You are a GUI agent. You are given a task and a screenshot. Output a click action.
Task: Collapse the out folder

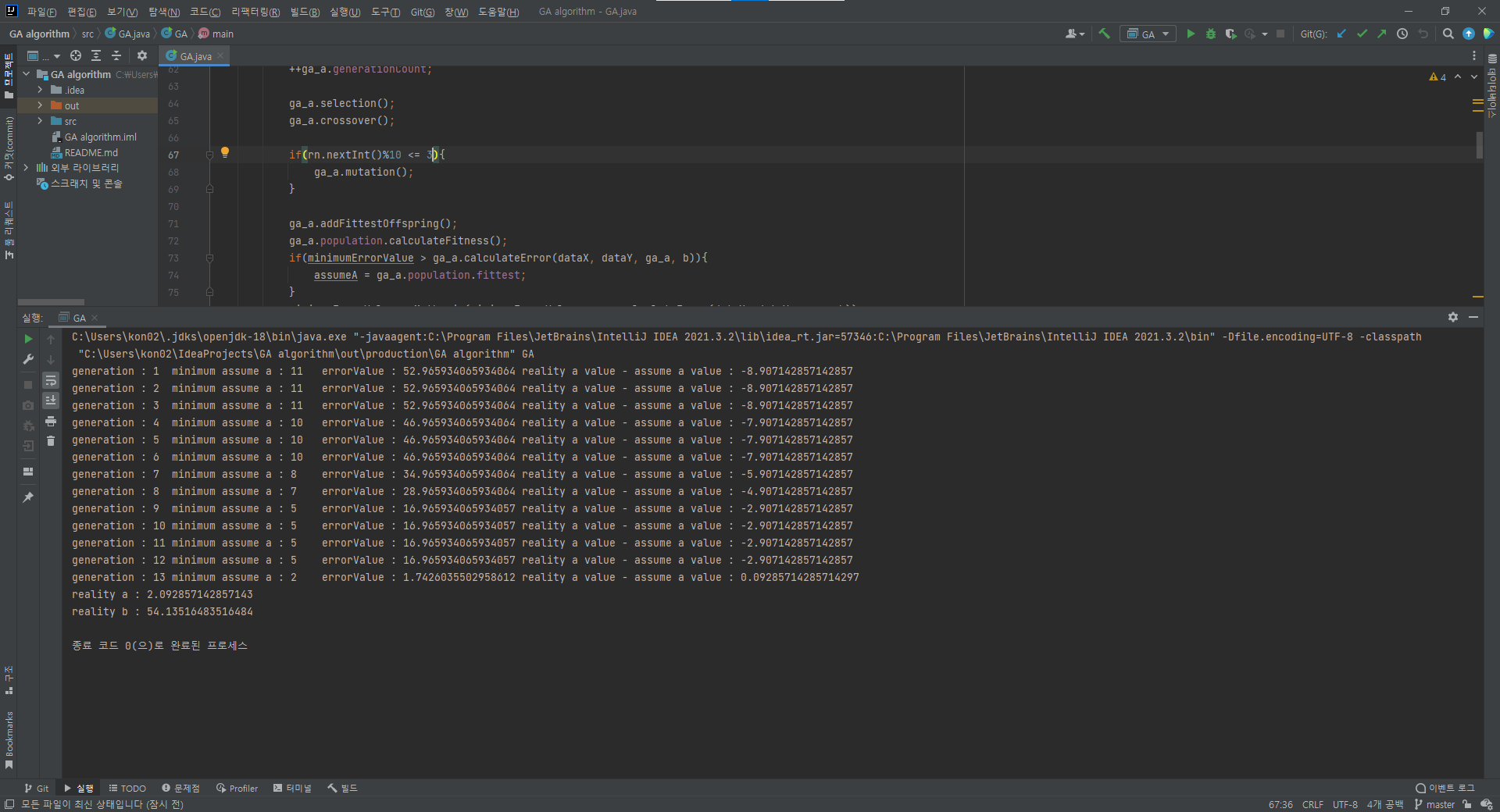(38, 105)
